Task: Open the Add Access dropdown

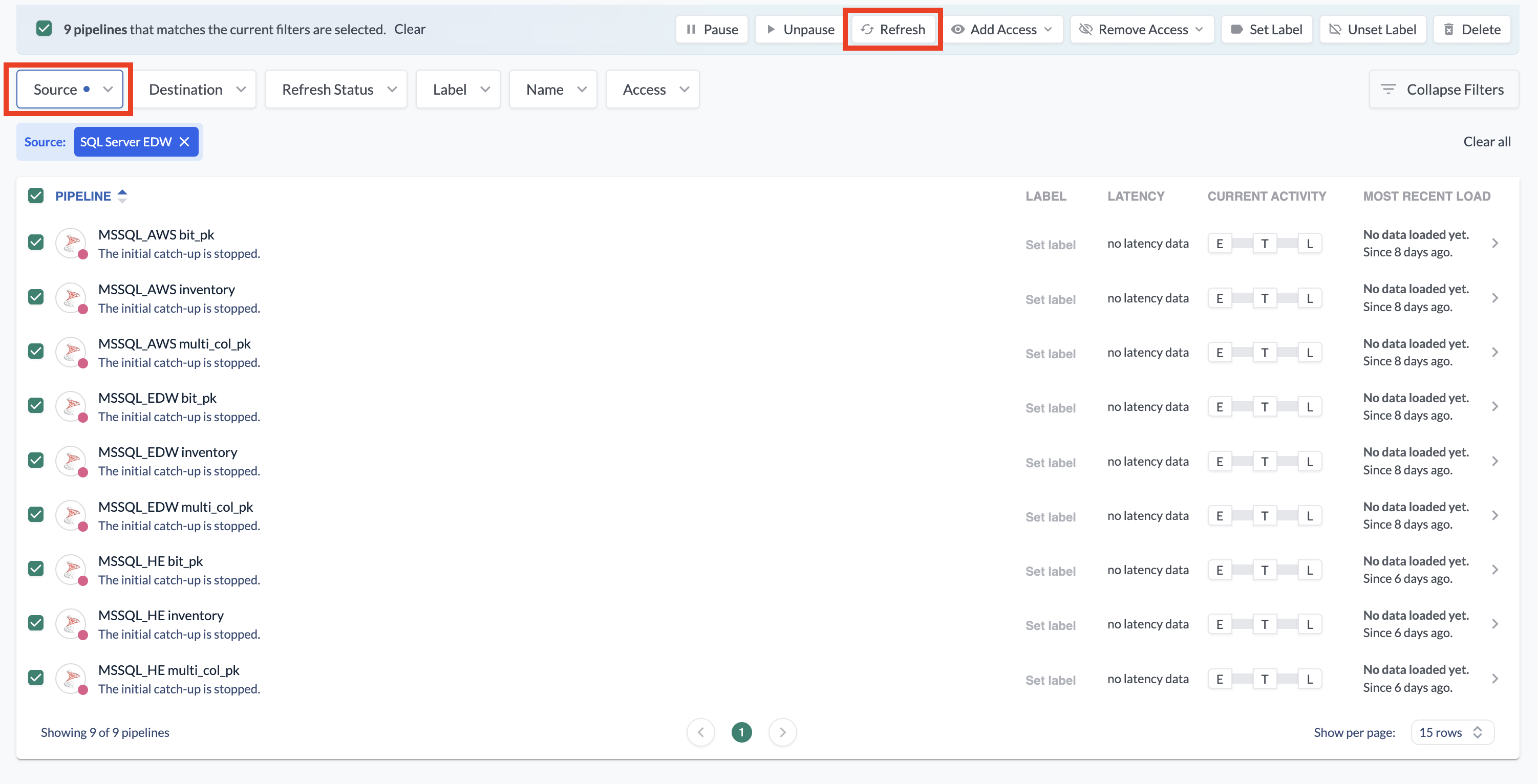Action: coord(1002,29)
